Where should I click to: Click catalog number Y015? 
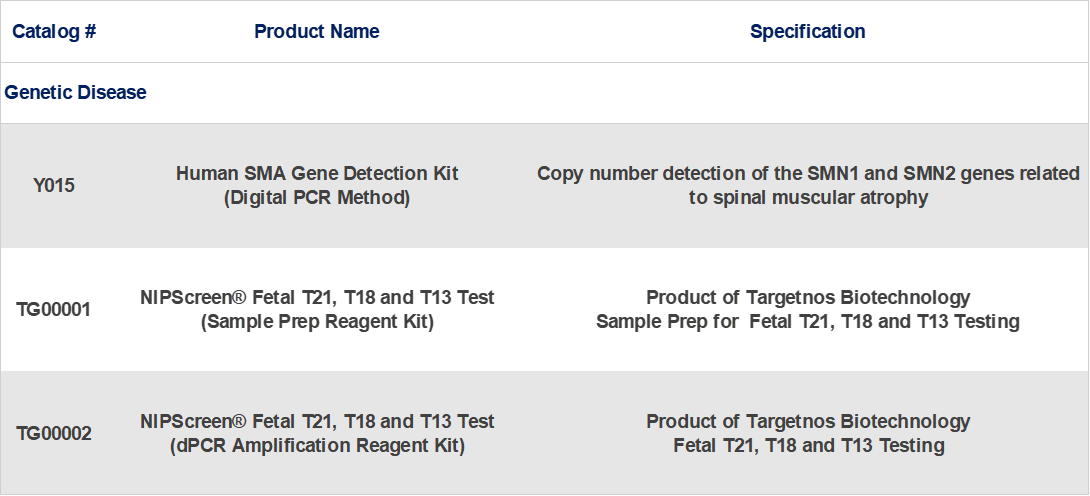pyautogui.click(x=54, y=186)
